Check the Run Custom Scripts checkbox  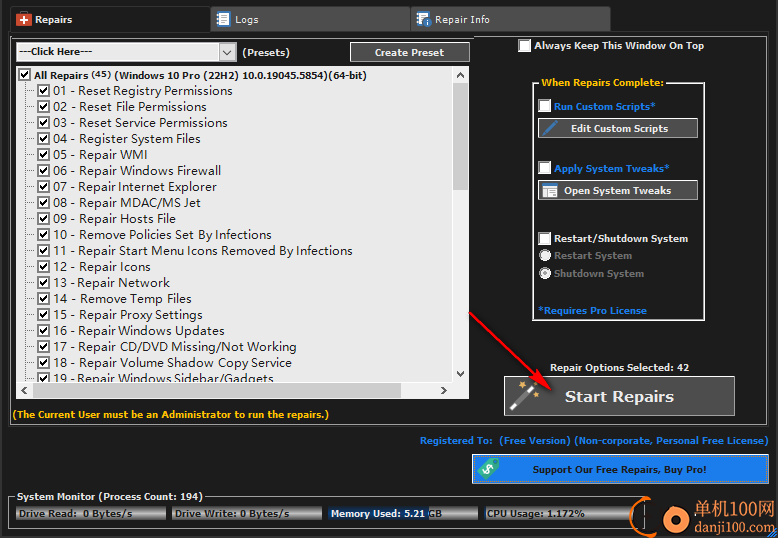pyautogui.click(x=545, y=106)
